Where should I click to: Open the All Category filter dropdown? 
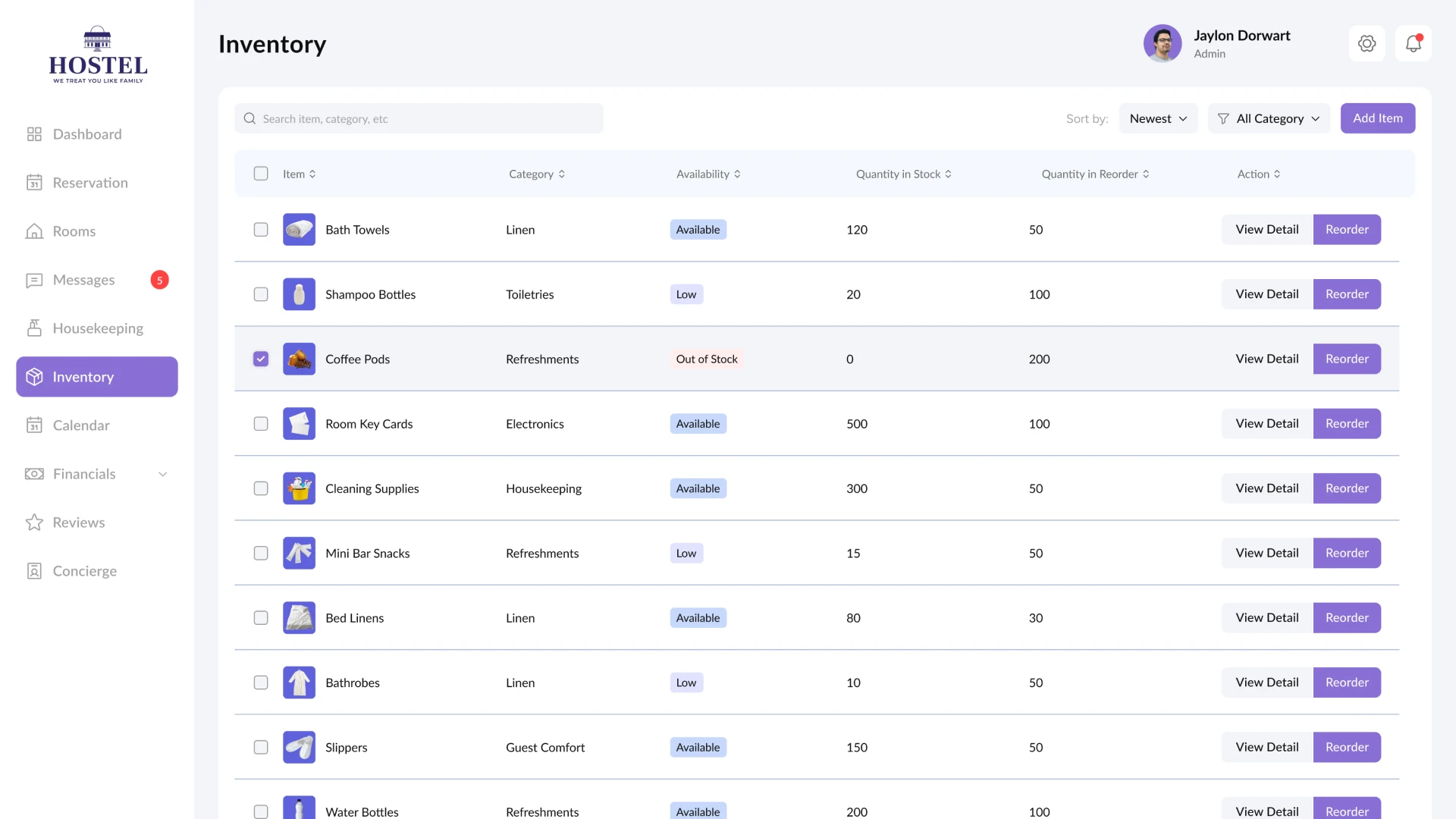click(1269, 118)
